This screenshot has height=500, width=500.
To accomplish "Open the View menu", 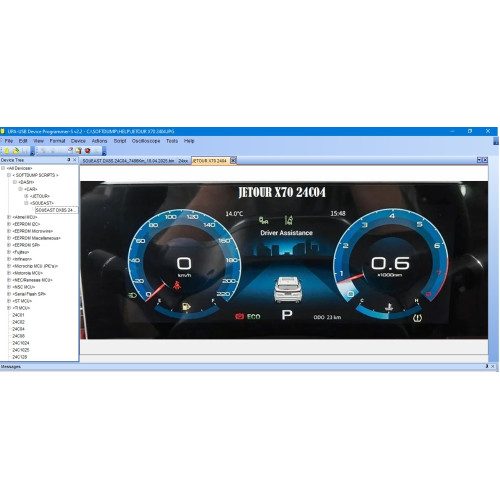I will click(x=38, y=141).
